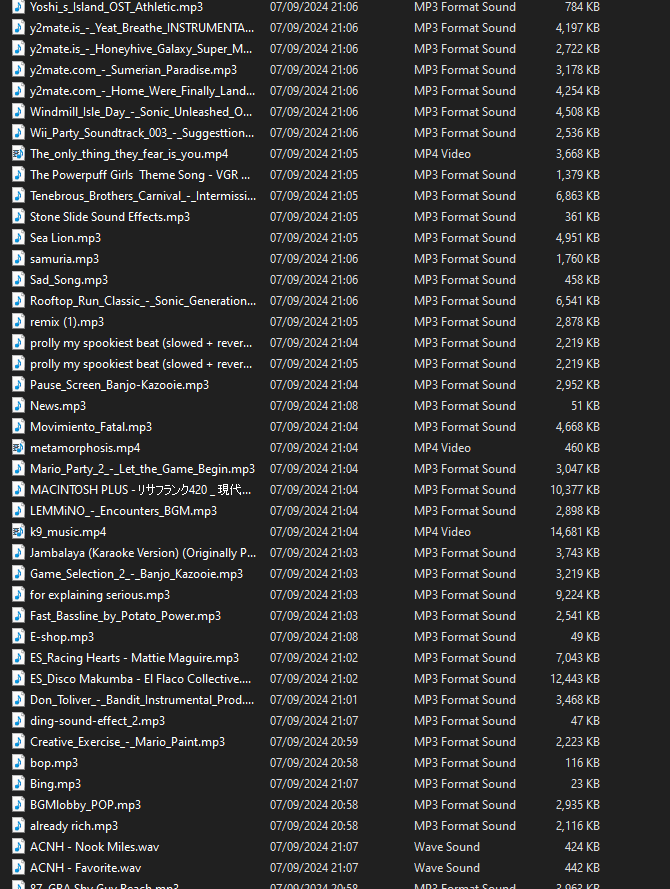Viewport: 670px width, 889px height.
Task: Click the y2mate.com_-_Home_Were_Finally_Land... file name
Action: point(142,91)
